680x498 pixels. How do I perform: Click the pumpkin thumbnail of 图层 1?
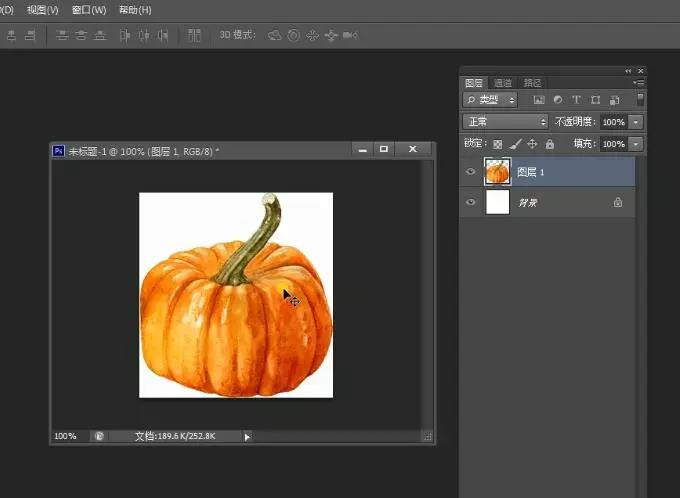click(498, 172)
